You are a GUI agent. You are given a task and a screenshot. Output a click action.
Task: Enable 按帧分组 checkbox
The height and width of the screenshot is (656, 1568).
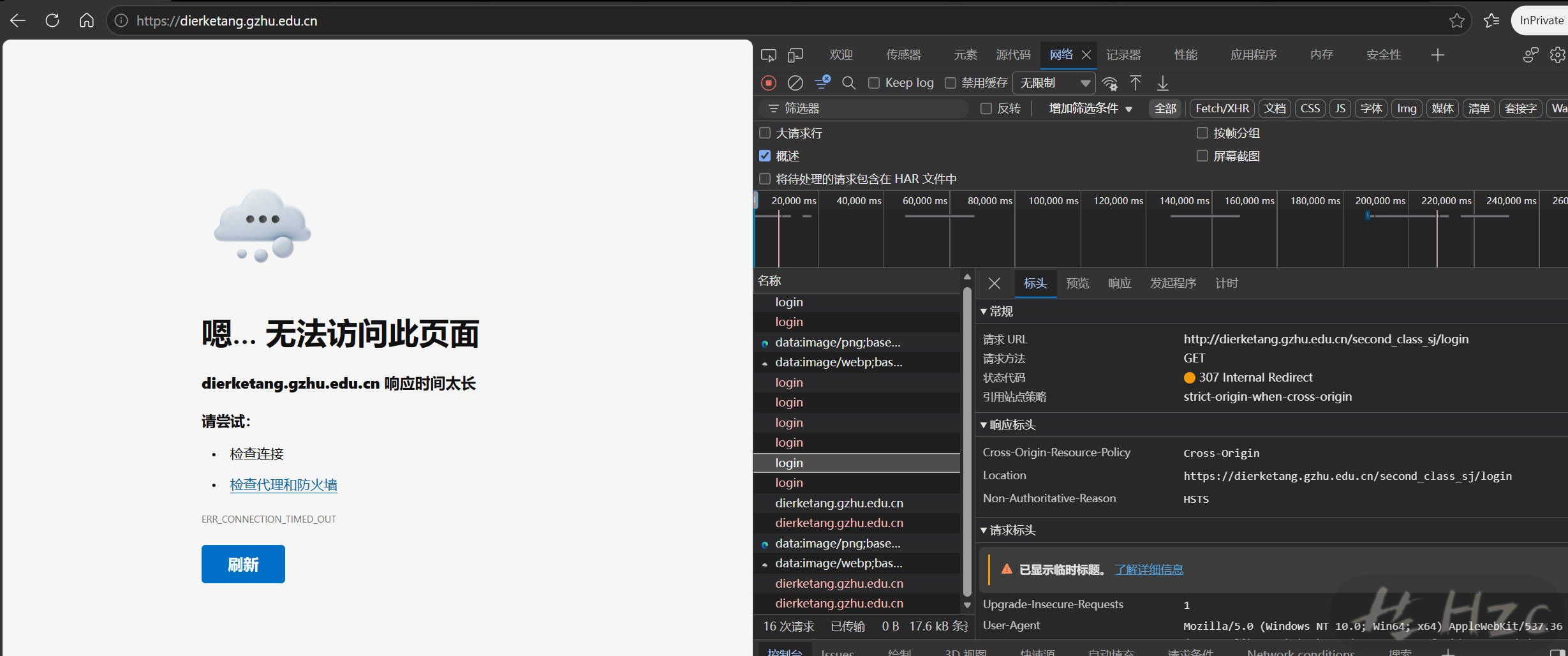[1202, 133]
